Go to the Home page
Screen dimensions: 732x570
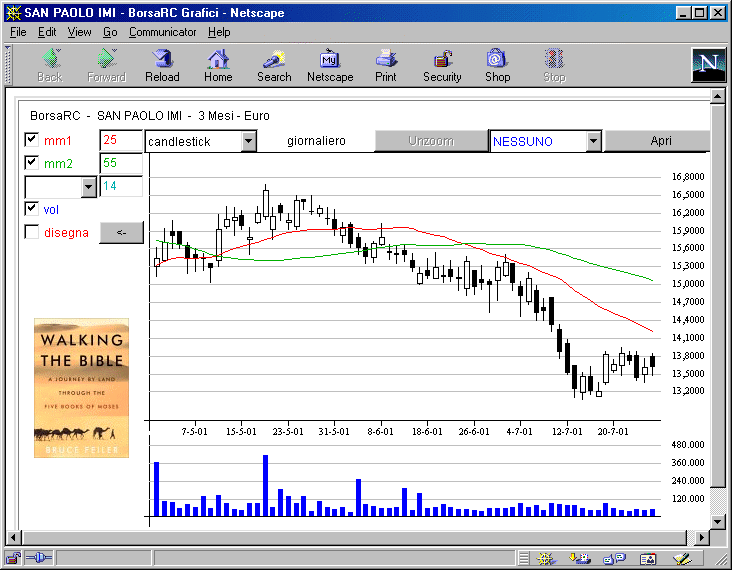[x=218, y=65]
